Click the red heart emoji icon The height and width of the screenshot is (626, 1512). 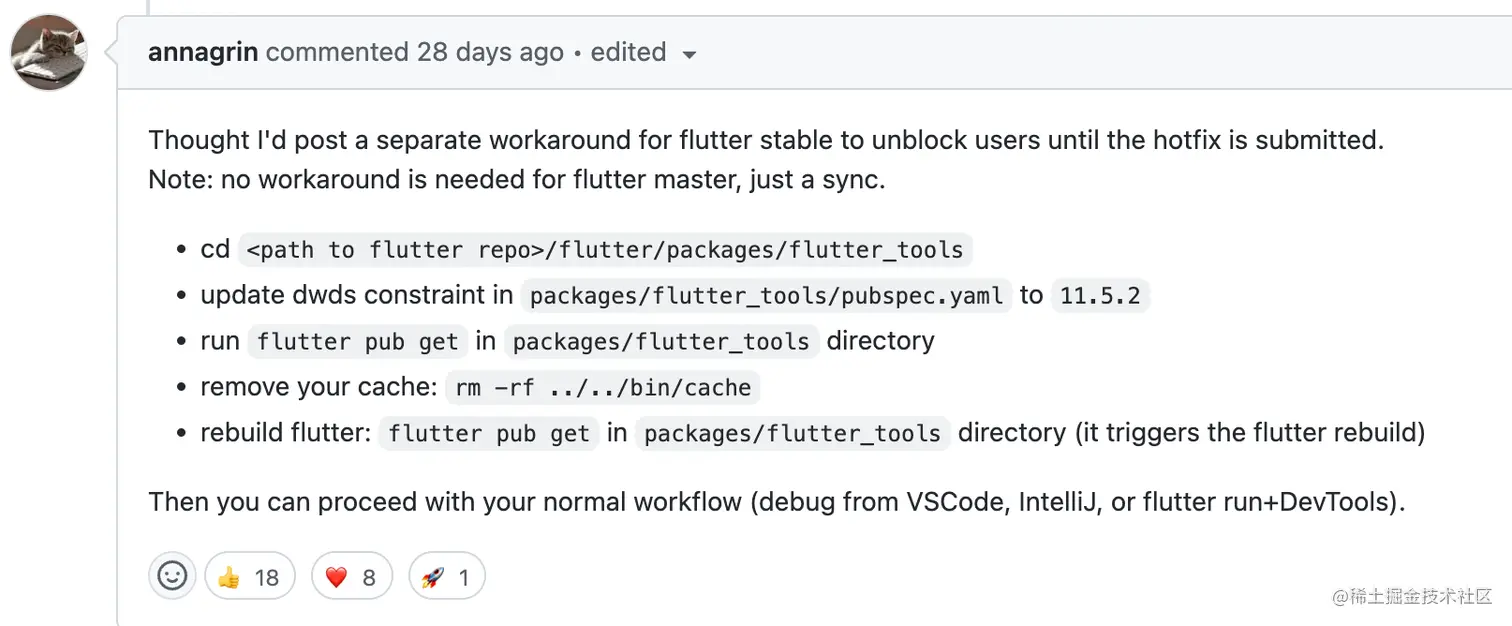336,577
